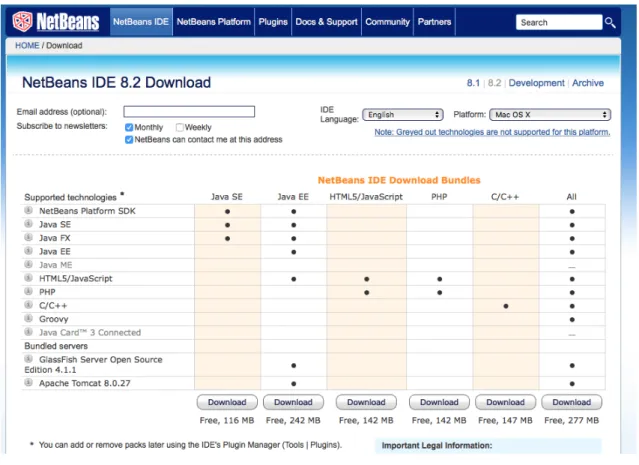
Task: Open the Archive link
Action: [x=588, y=83]
